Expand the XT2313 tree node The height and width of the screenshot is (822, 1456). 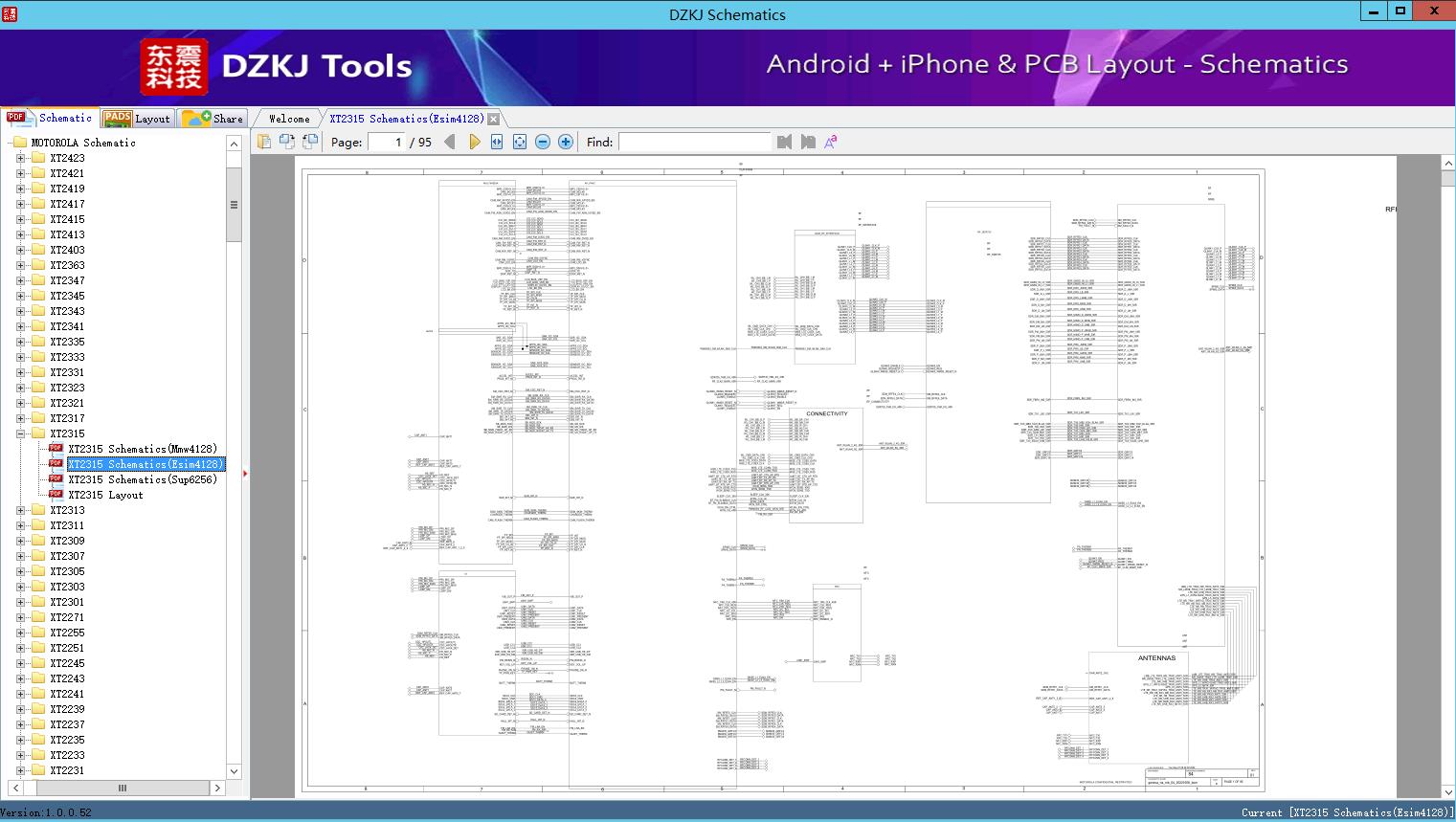tap(21, 510)
